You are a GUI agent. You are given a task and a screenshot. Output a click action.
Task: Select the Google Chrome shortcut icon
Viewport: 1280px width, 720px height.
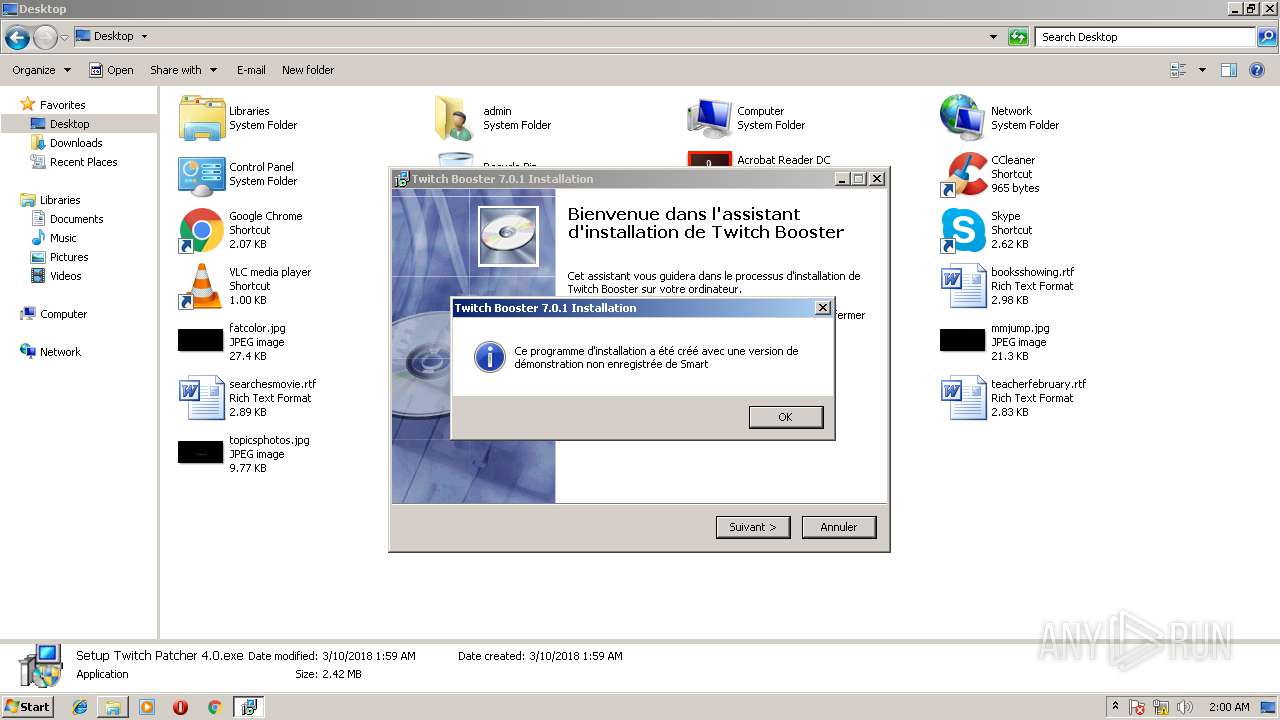[202, 230]
